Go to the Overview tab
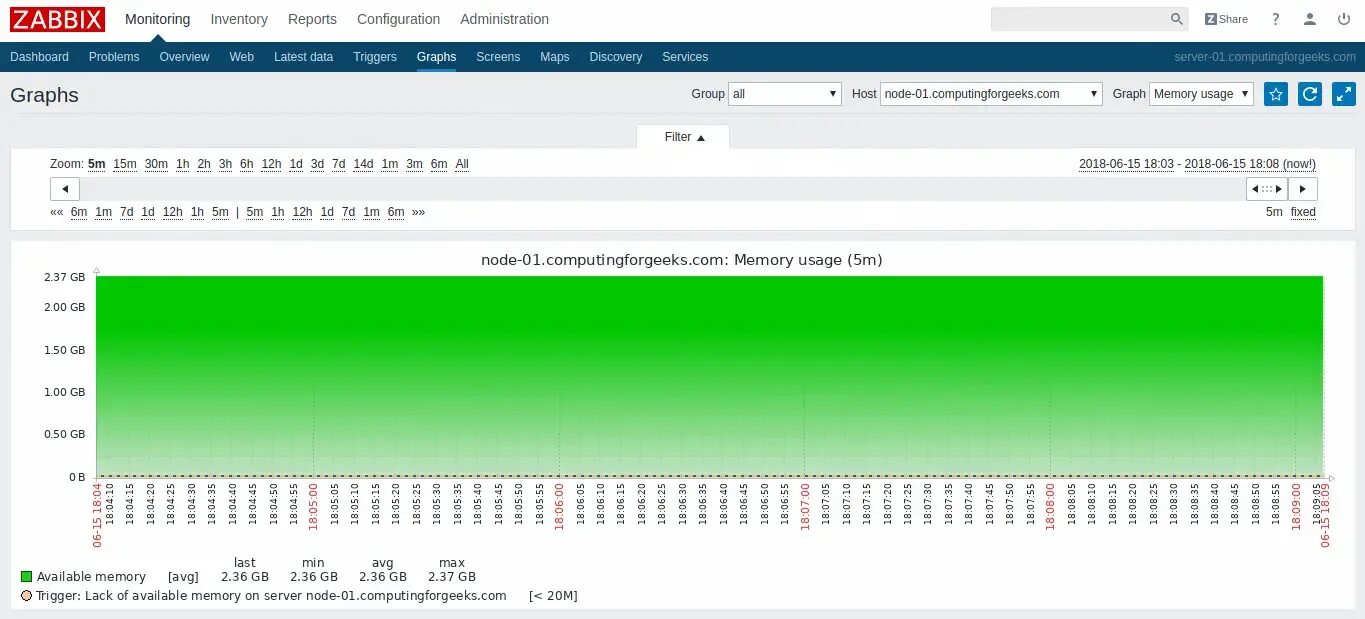 (184, 57)
